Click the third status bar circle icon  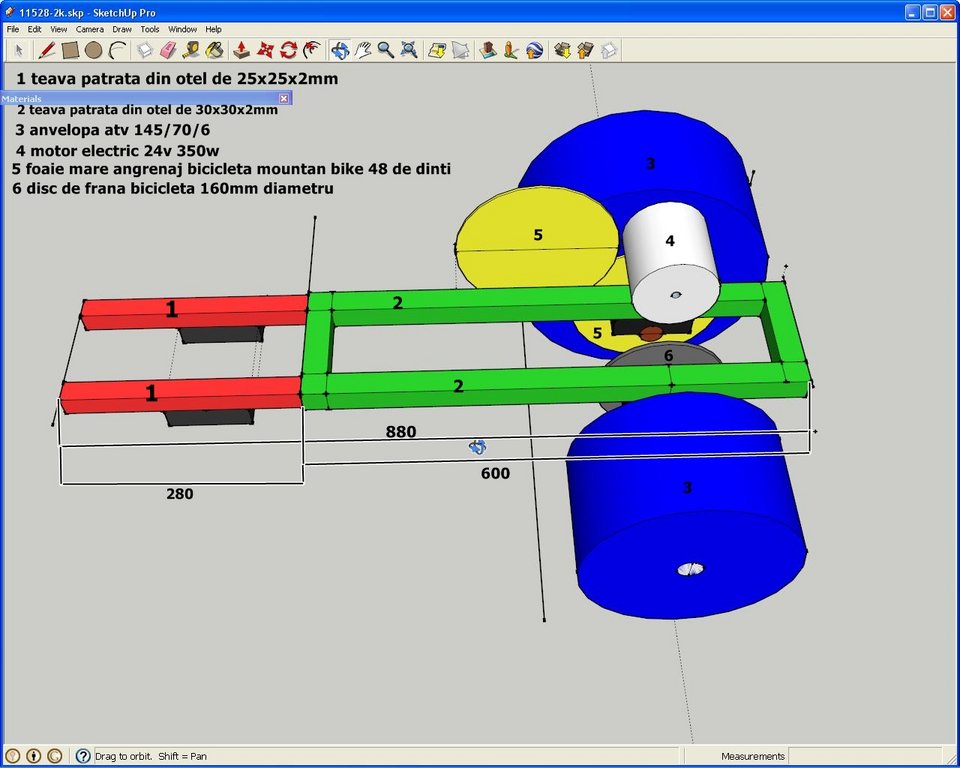pos(54,756)
